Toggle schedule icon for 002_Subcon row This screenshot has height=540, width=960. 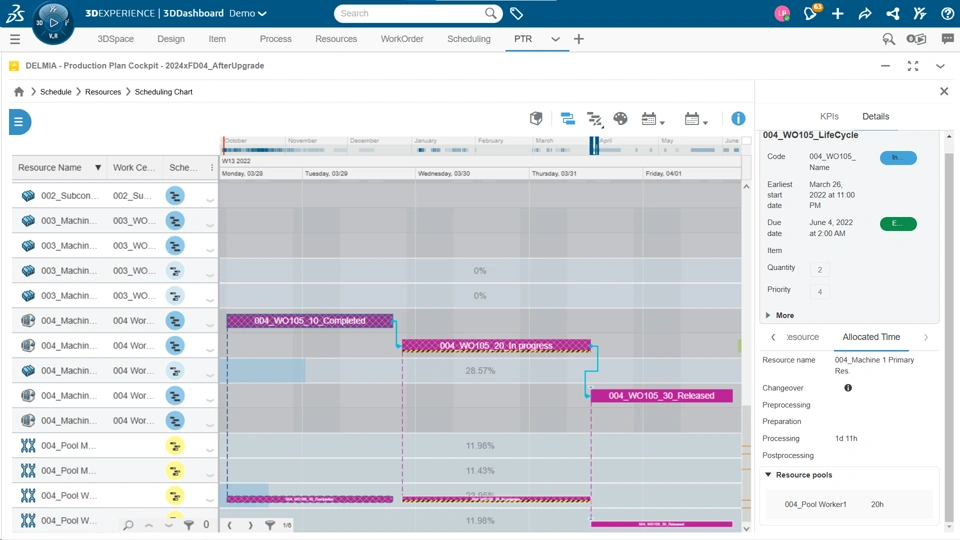(175, 196)
